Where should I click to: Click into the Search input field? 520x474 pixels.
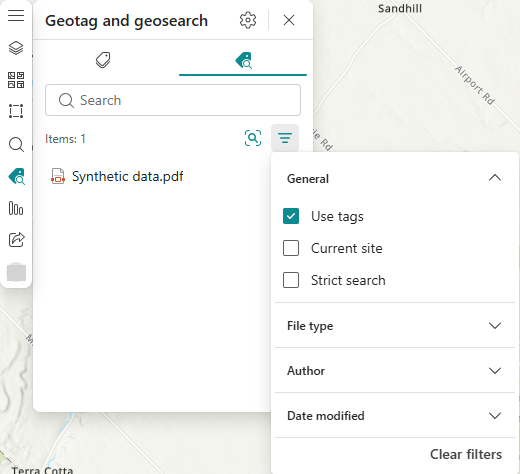pyautogui.click(x=173, y=100)
